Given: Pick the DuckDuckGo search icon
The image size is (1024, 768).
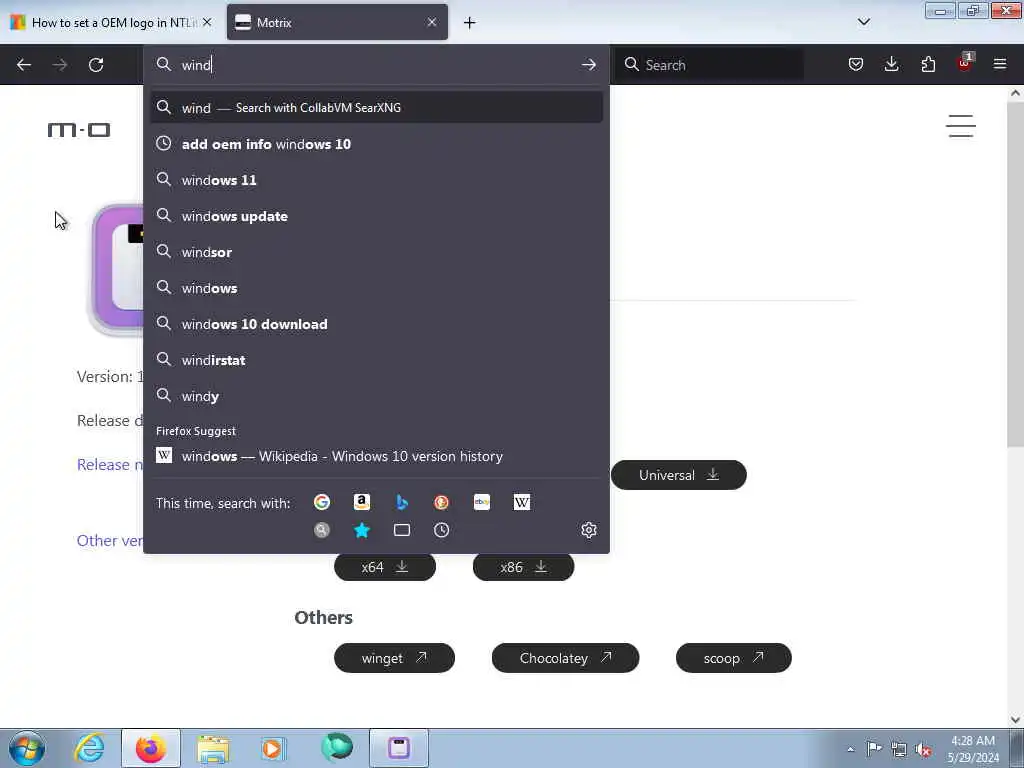Looking at the screenshot, I should pyautogui.click(x=441, y=502).
